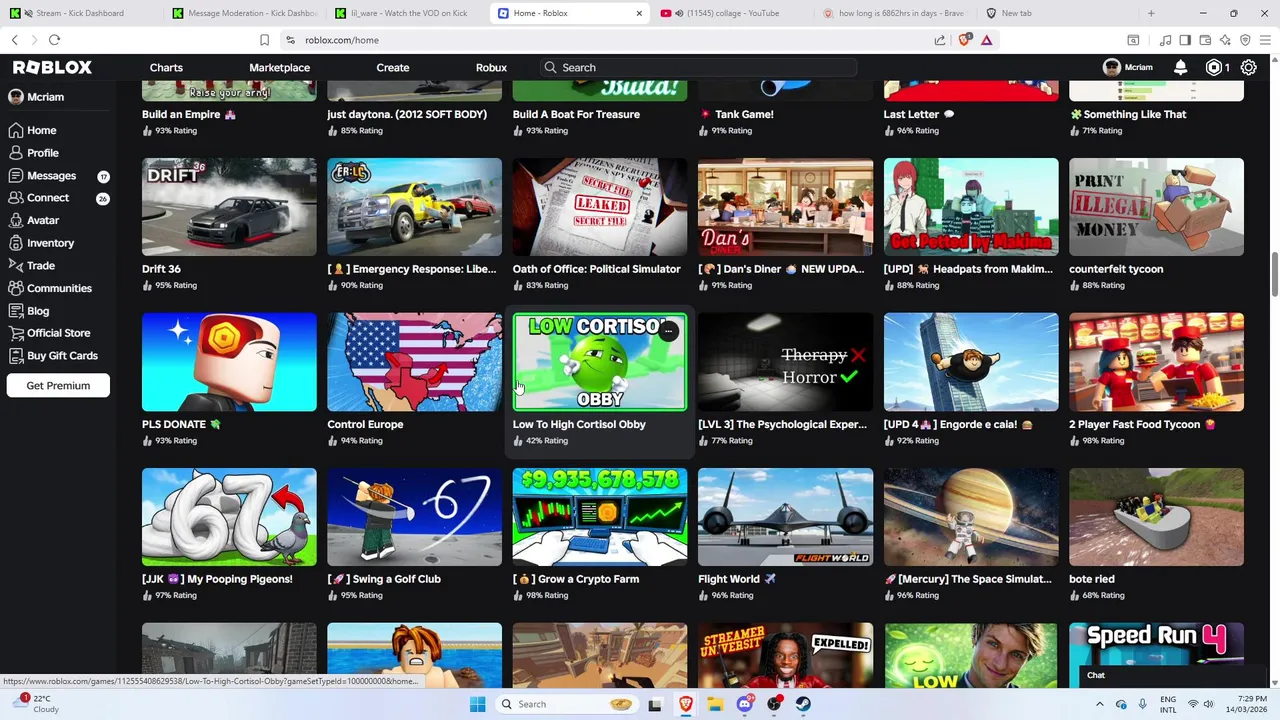Click the Brave Rewards triangle icon
1280x720 pixels.
[x=986, y=40]
